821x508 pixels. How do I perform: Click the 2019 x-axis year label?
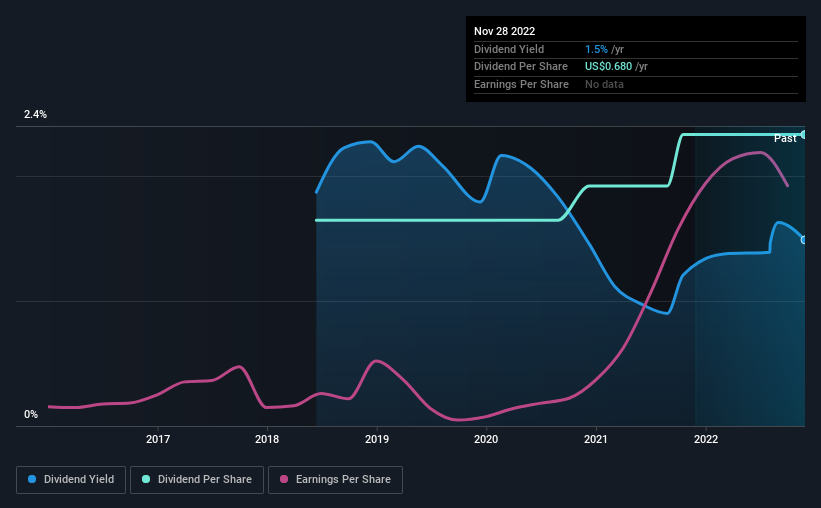point(377,439)
